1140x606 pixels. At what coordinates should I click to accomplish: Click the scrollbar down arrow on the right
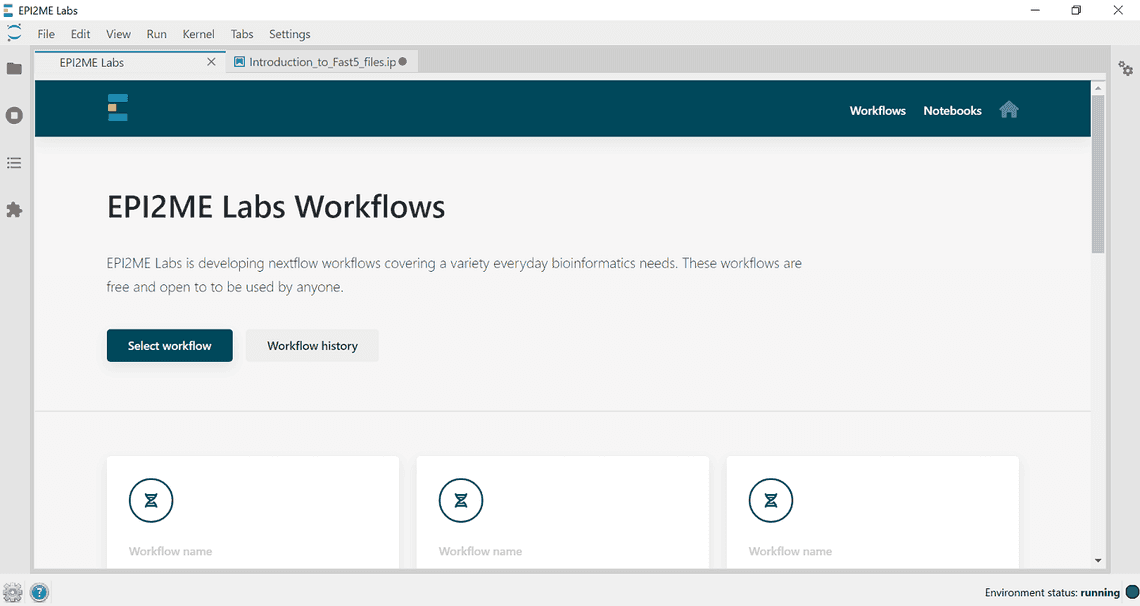click(1100, 560)
